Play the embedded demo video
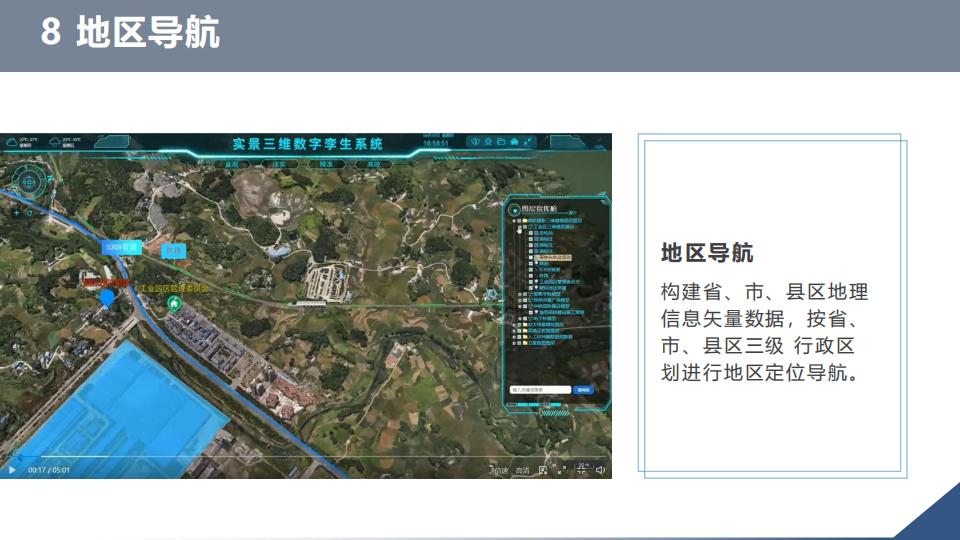960x540 pixels. coord(12,470)
